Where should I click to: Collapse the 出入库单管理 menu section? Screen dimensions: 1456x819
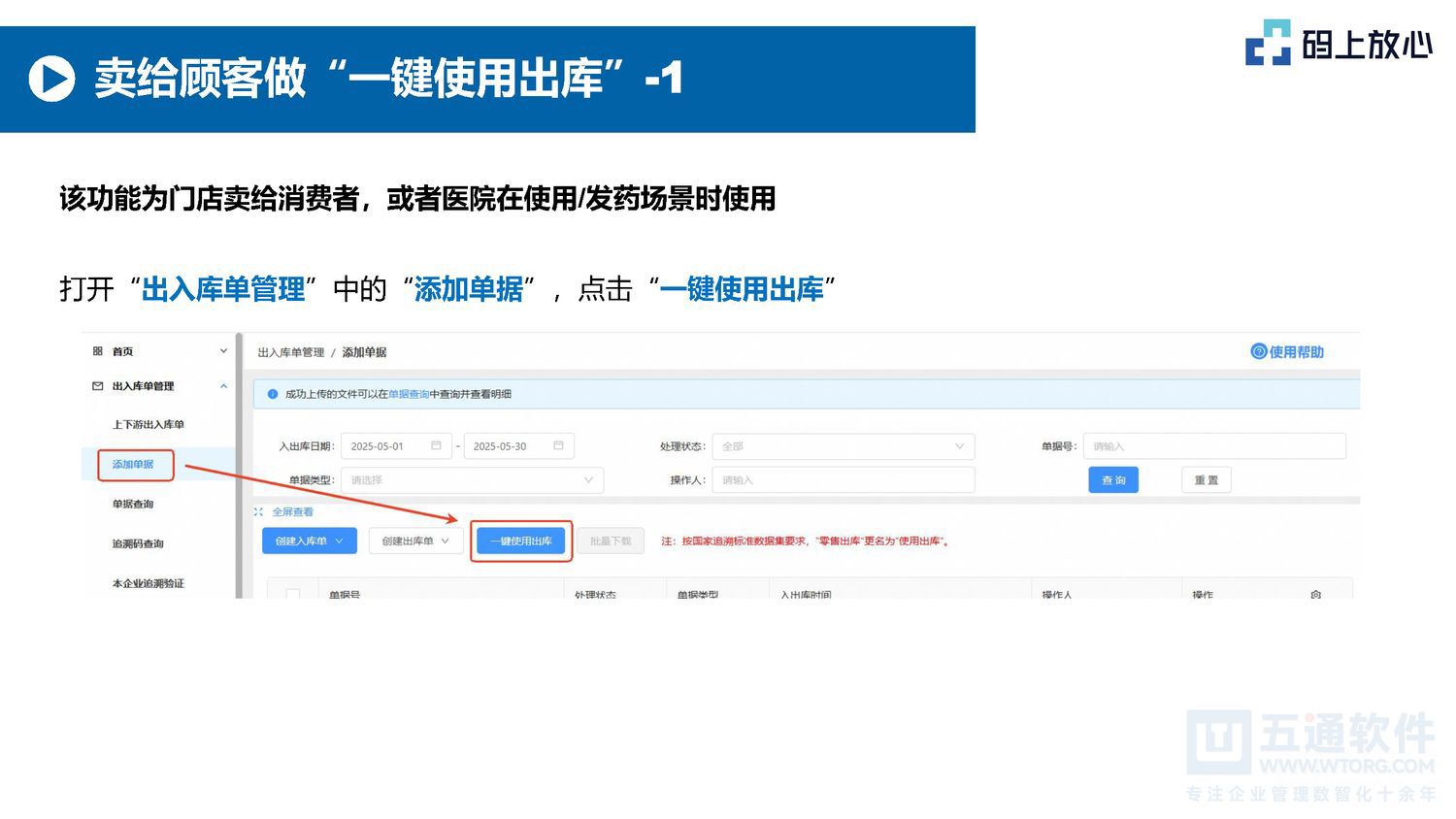(223, 386)
